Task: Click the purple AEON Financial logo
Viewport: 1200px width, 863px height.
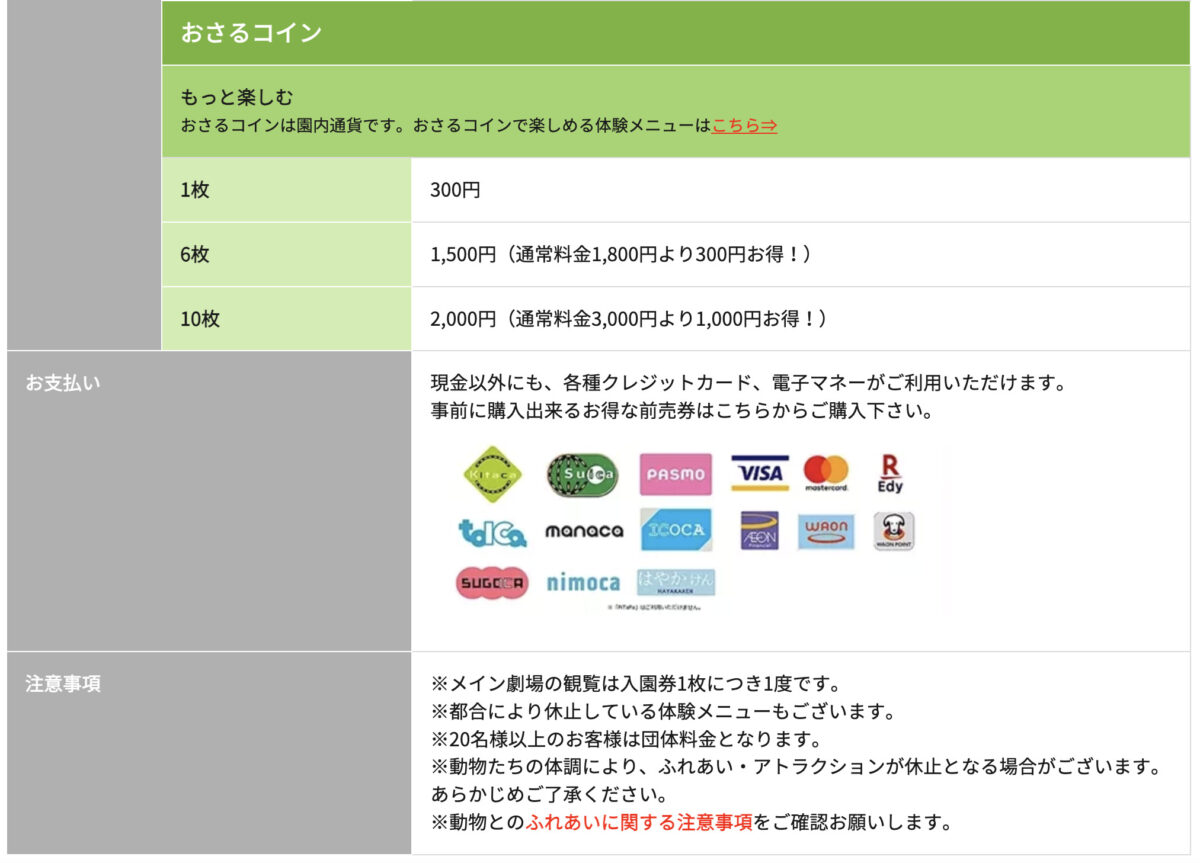Action: pos(759,531)
